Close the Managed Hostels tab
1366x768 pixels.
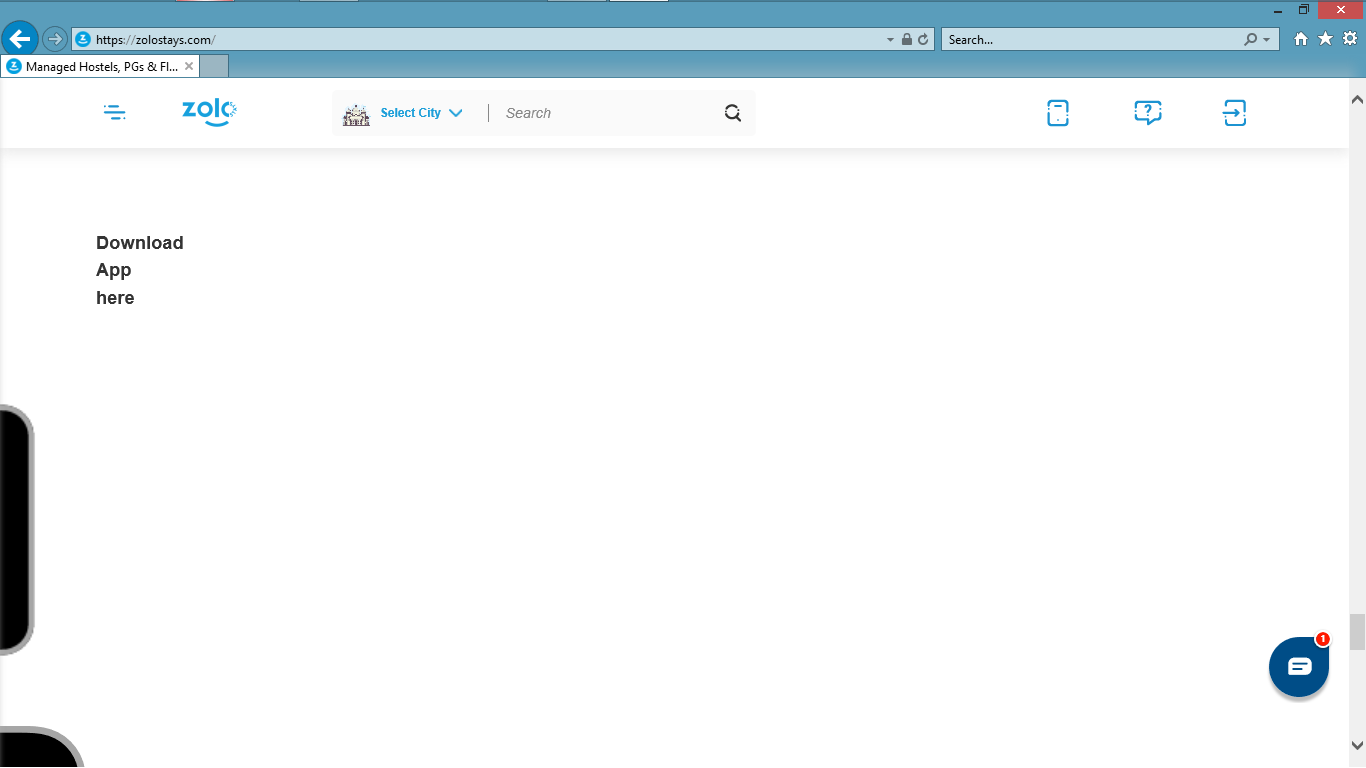[189, 66]
